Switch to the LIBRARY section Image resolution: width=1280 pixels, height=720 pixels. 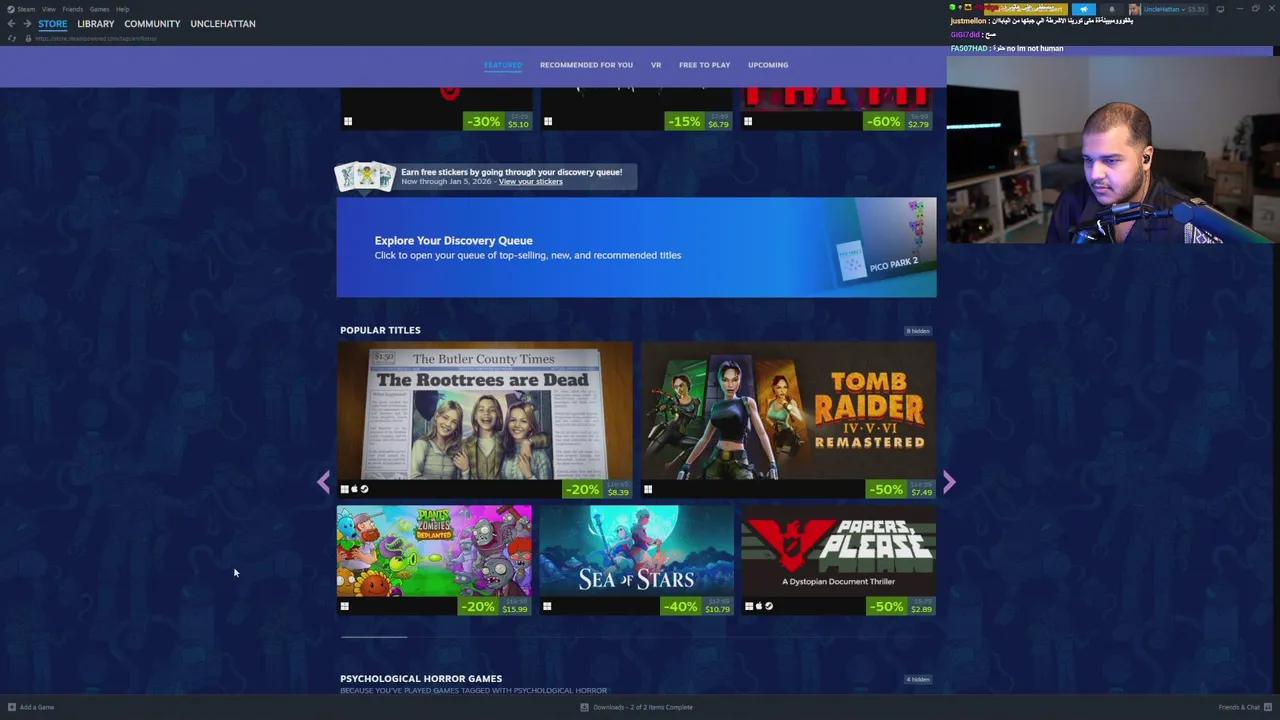[96, 24]
